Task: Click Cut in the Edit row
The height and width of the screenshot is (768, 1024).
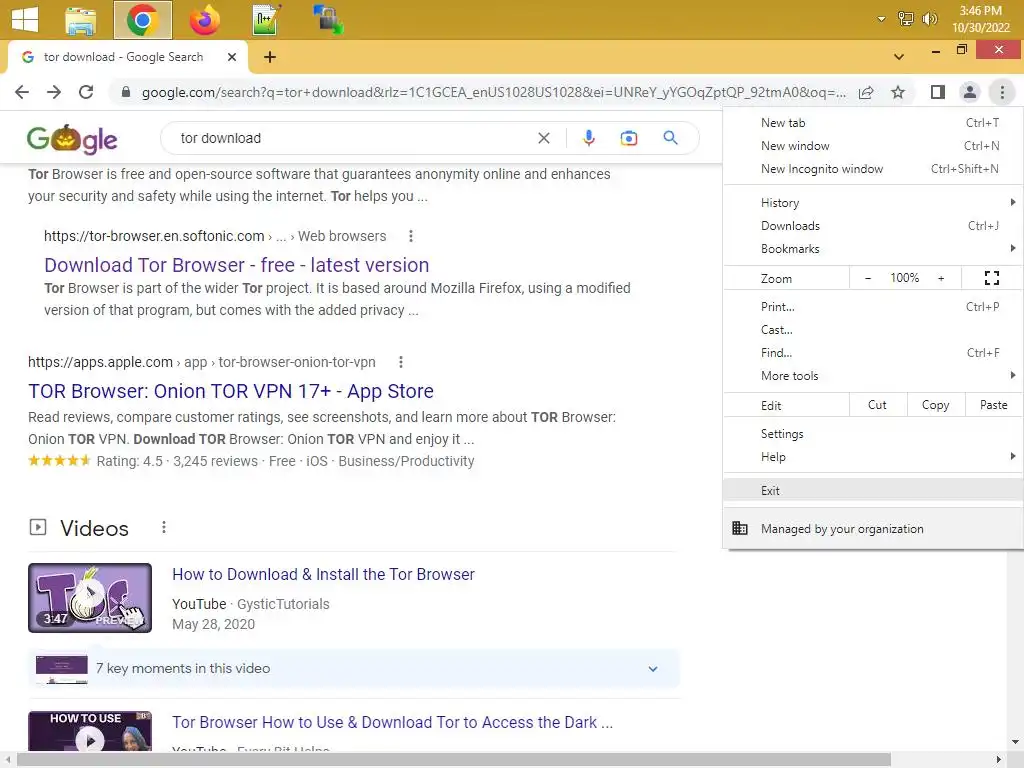Action: (x=877, y=405)
